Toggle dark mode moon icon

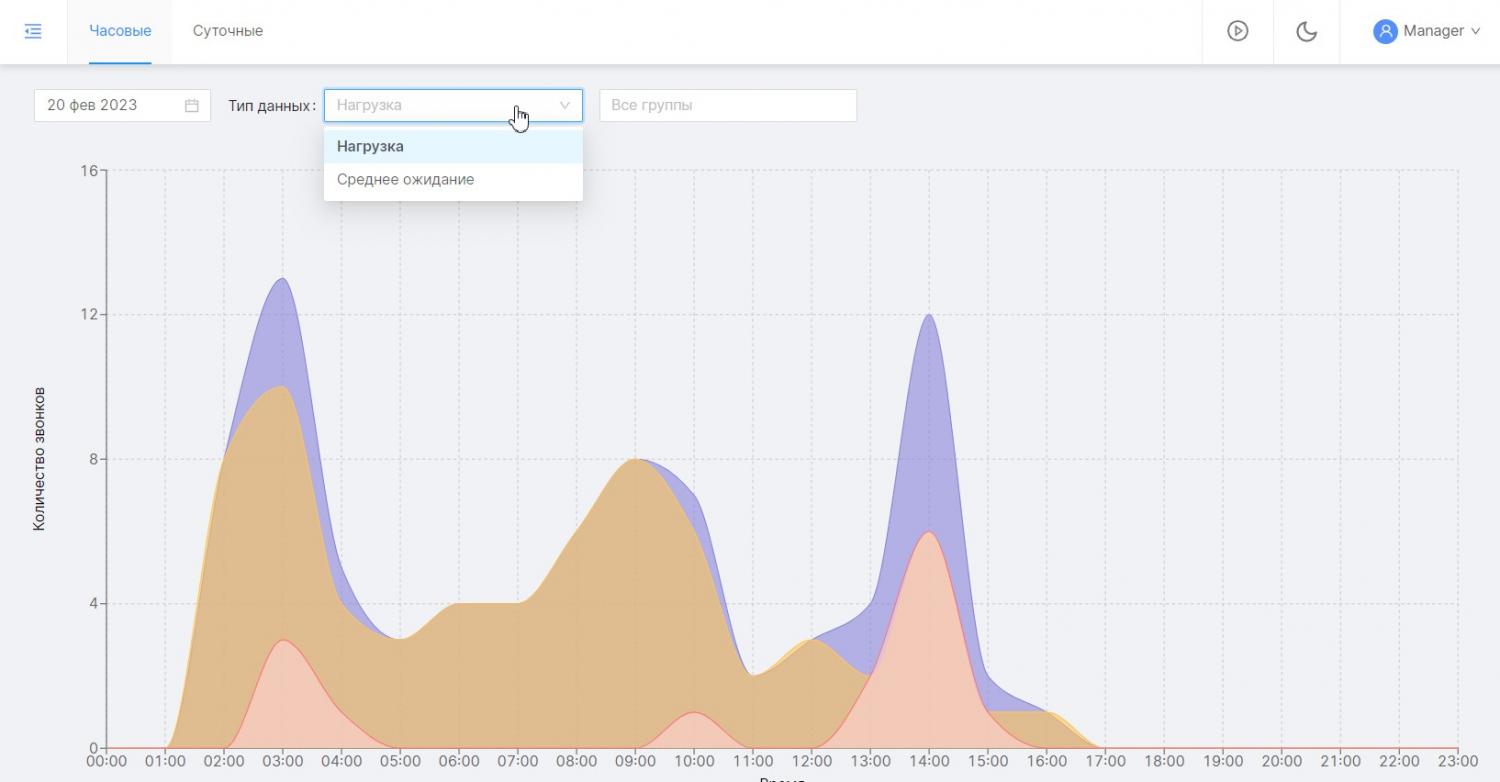1306,31
